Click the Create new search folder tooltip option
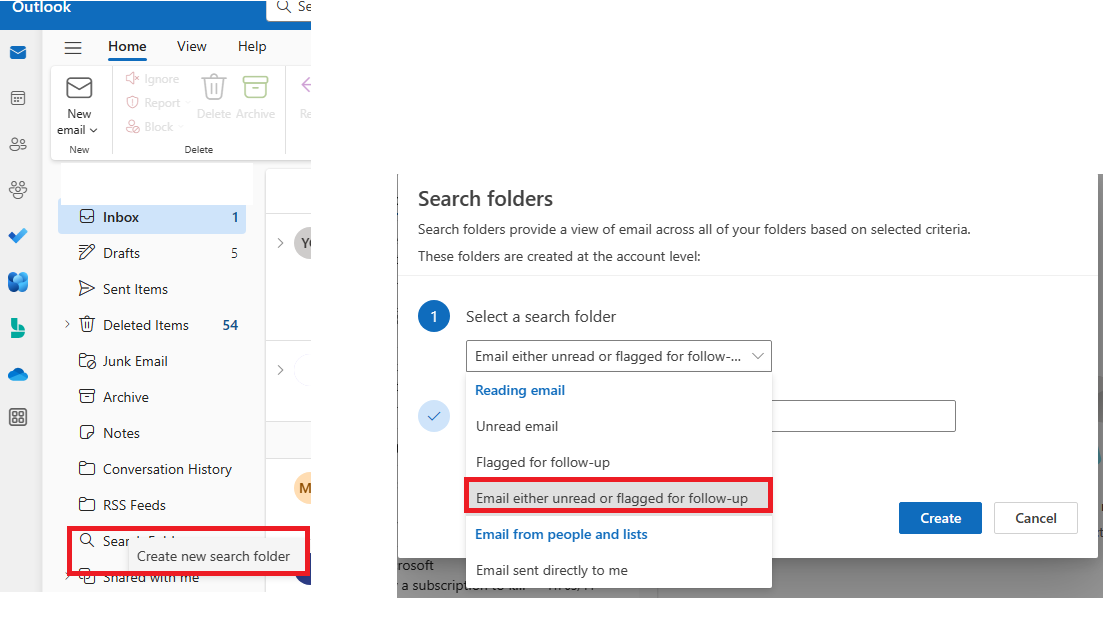 pyautogui.click(x=213, y=556)
